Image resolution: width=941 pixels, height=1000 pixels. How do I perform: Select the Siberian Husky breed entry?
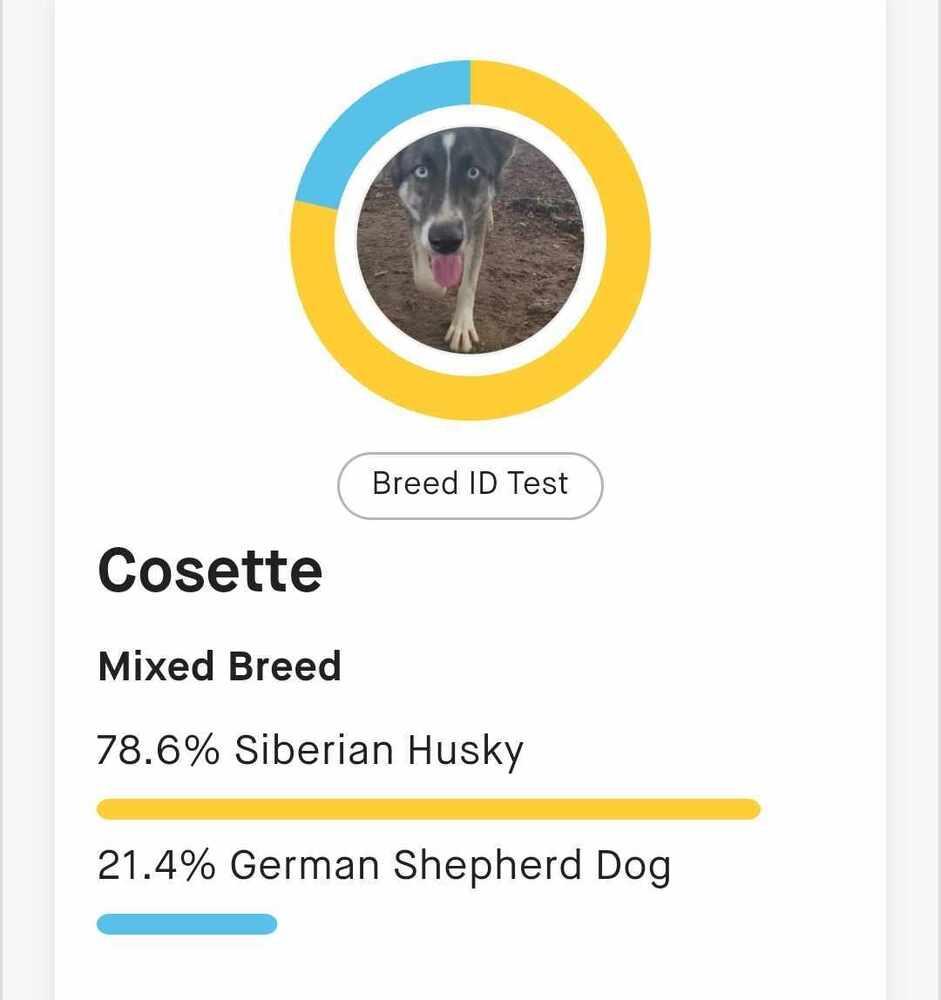tap(310, 750)
